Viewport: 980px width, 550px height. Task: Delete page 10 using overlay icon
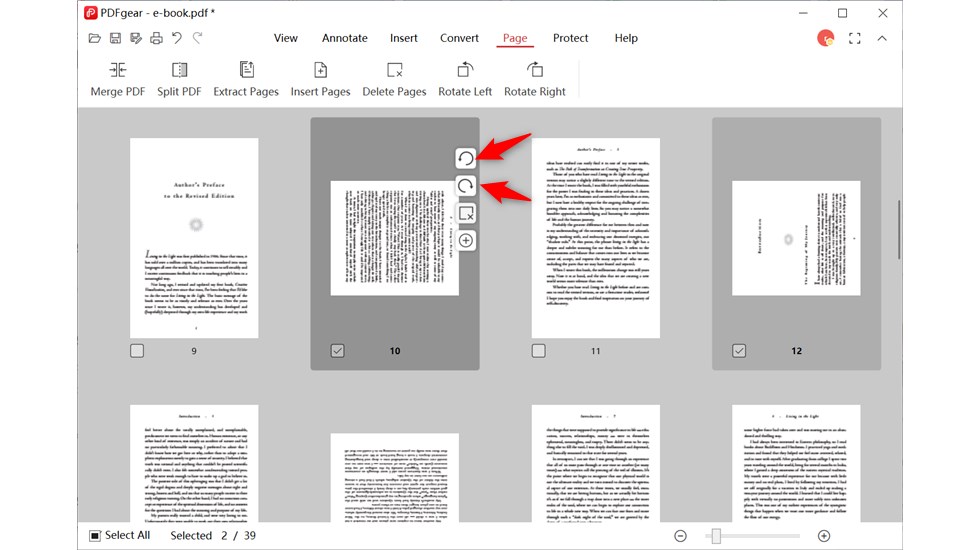coord(466,213)
